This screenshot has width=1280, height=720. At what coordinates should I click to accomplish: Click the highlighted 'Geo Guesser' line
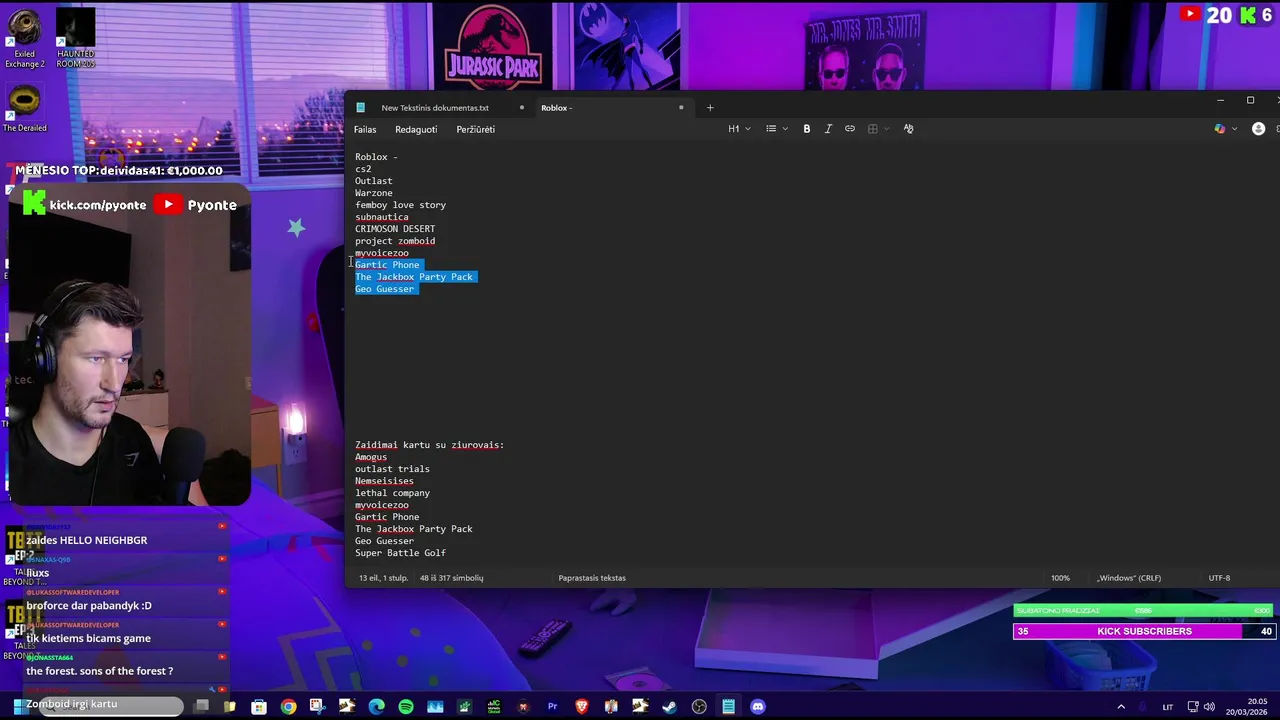[384, 289]
